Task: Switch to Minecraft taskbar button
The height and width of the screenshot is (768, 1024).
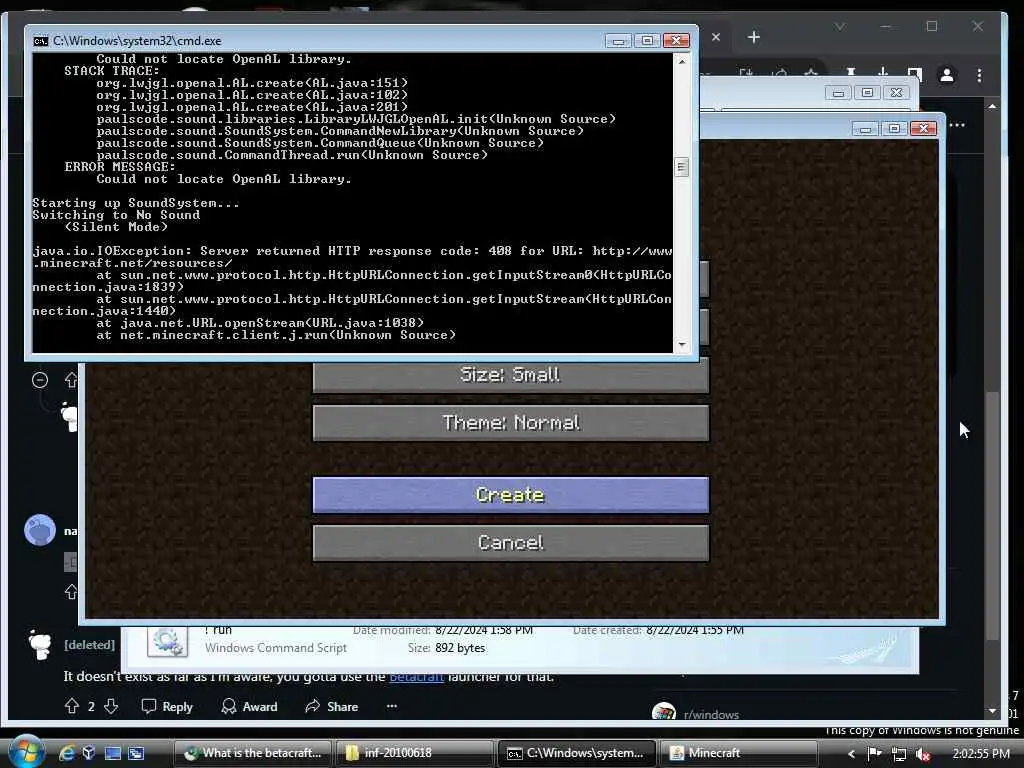Action: [738, 753]
